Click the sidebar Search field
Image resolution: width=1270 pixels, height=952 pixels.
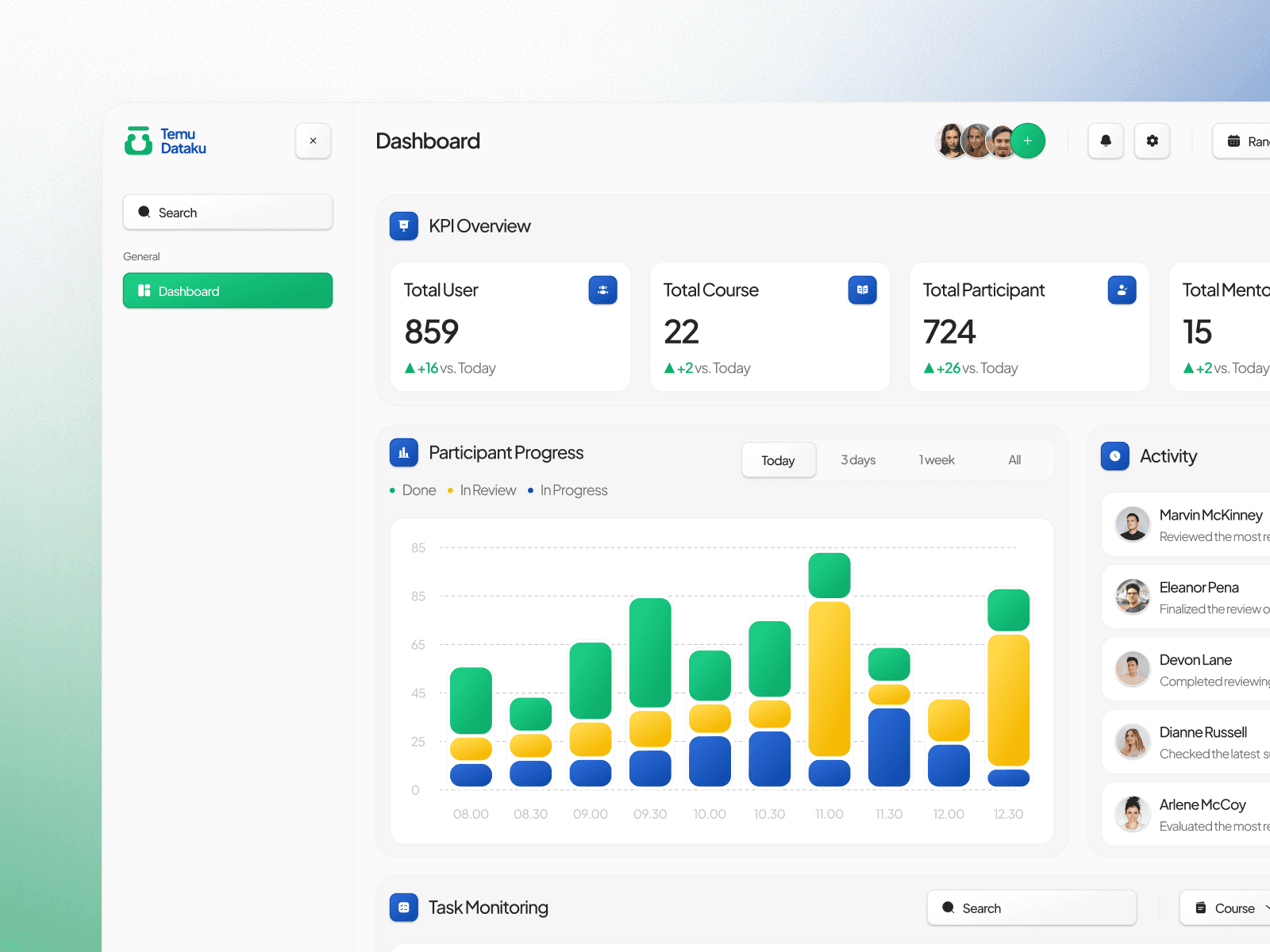[x=228, y=213]
